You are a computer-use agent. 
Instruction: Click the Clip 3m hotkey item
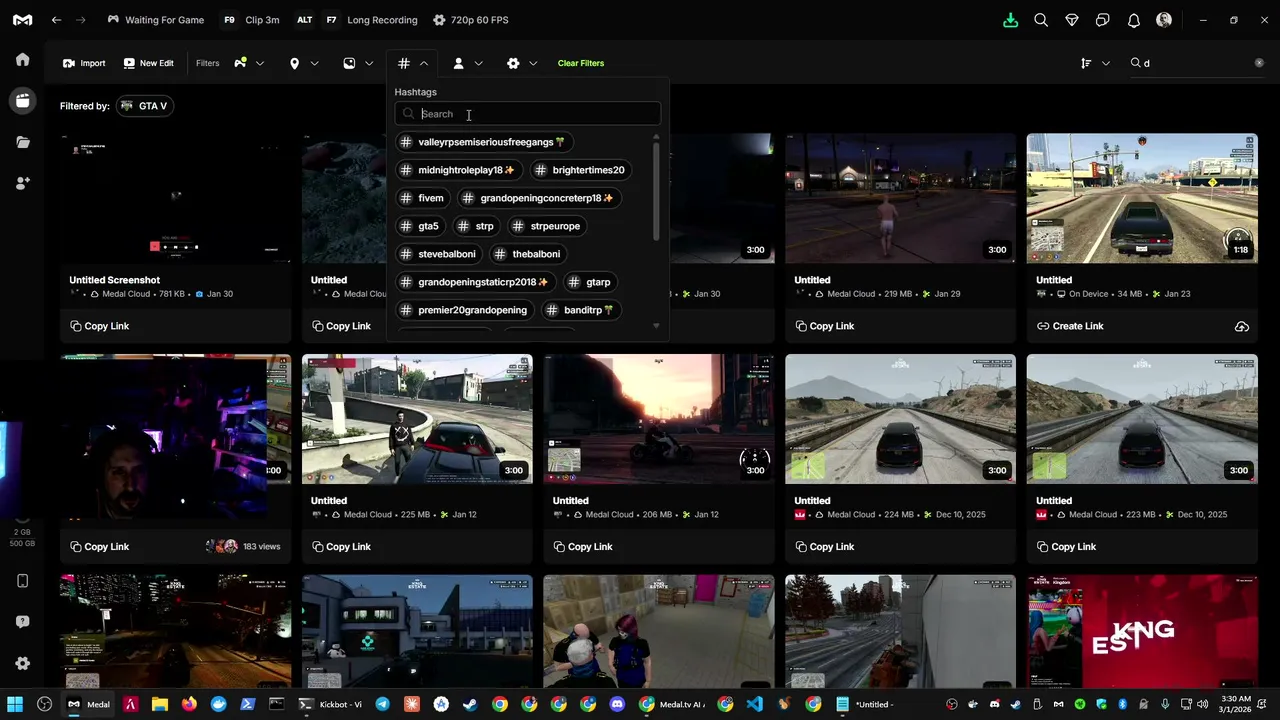coord(249,20)
